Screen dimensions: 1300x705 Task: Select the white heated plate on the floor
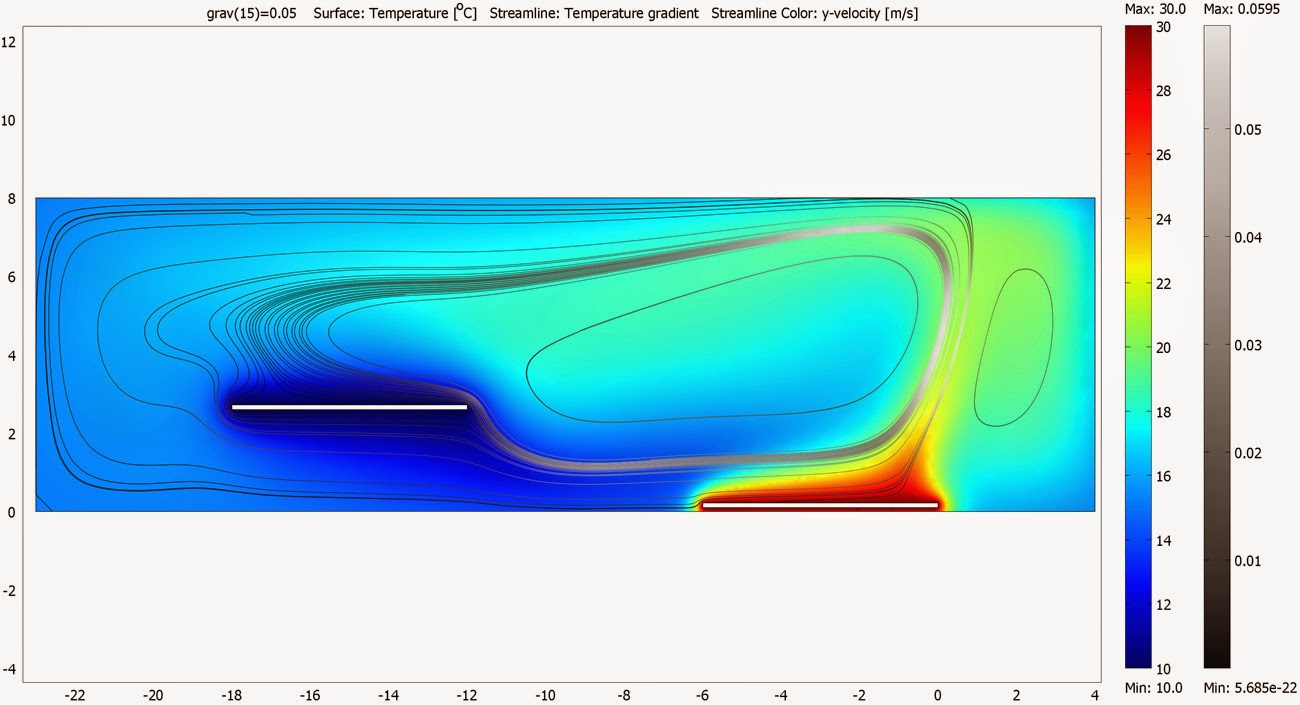pos(819,505)
